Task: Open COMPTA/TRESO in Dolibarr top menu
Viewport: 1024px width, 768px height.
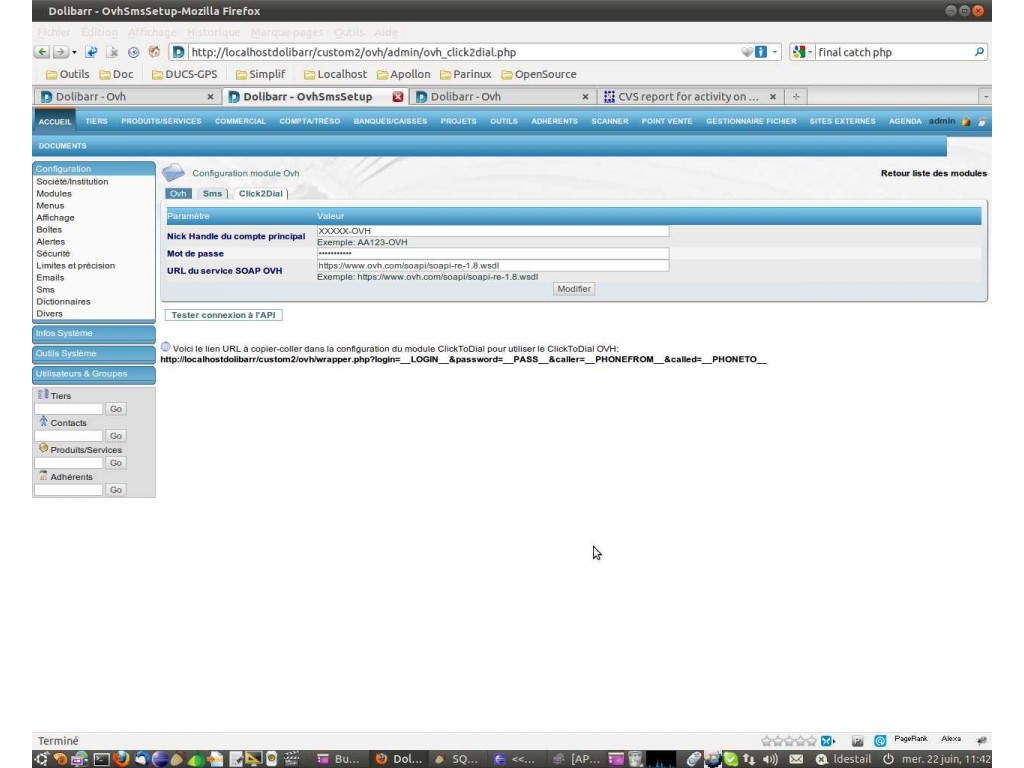Action: point(310,121)
